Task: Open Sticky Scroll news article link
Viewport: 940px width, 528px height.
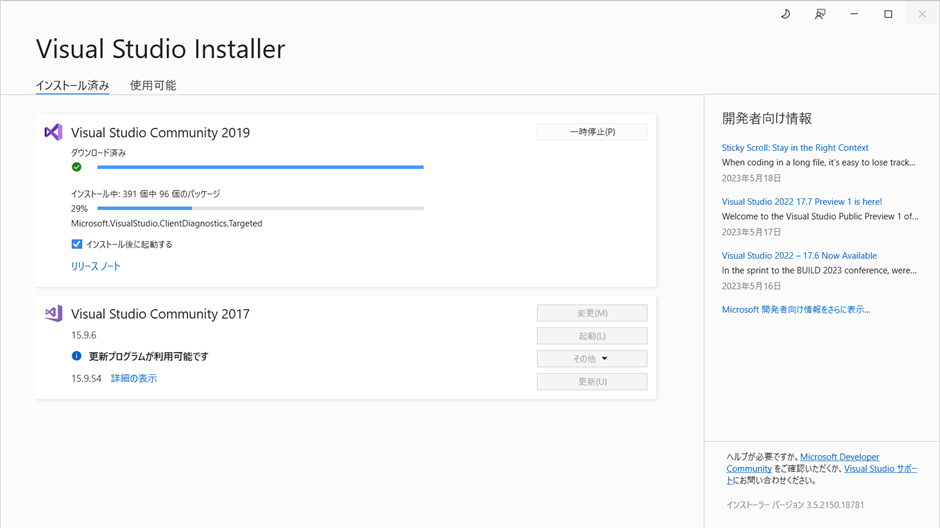Action: click(795, 148)
